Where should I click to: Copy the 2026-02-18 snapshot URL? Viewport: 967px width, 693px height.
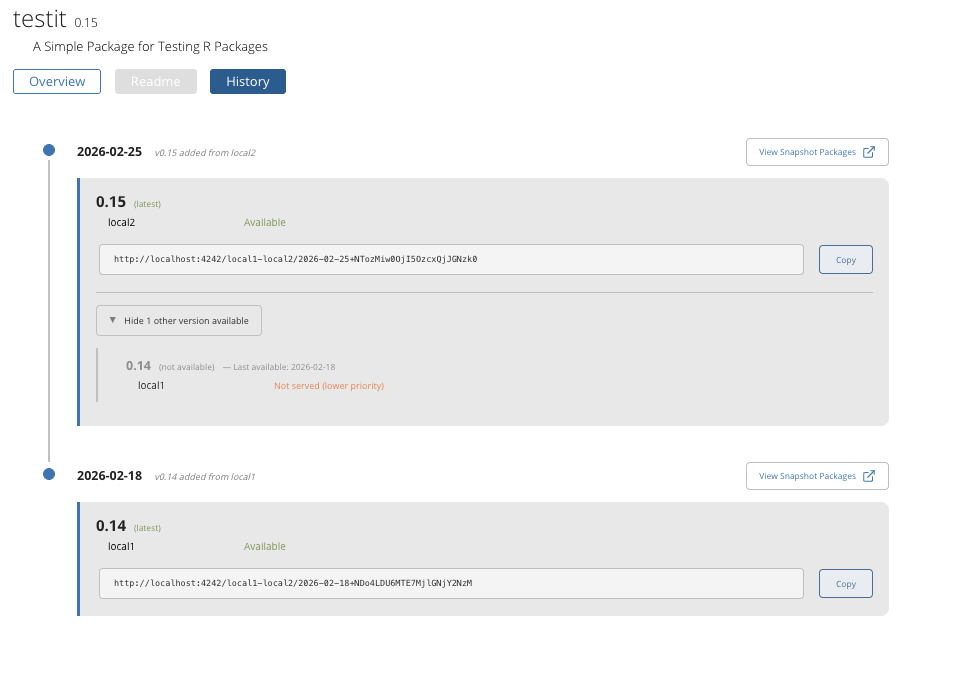(845, 584)
